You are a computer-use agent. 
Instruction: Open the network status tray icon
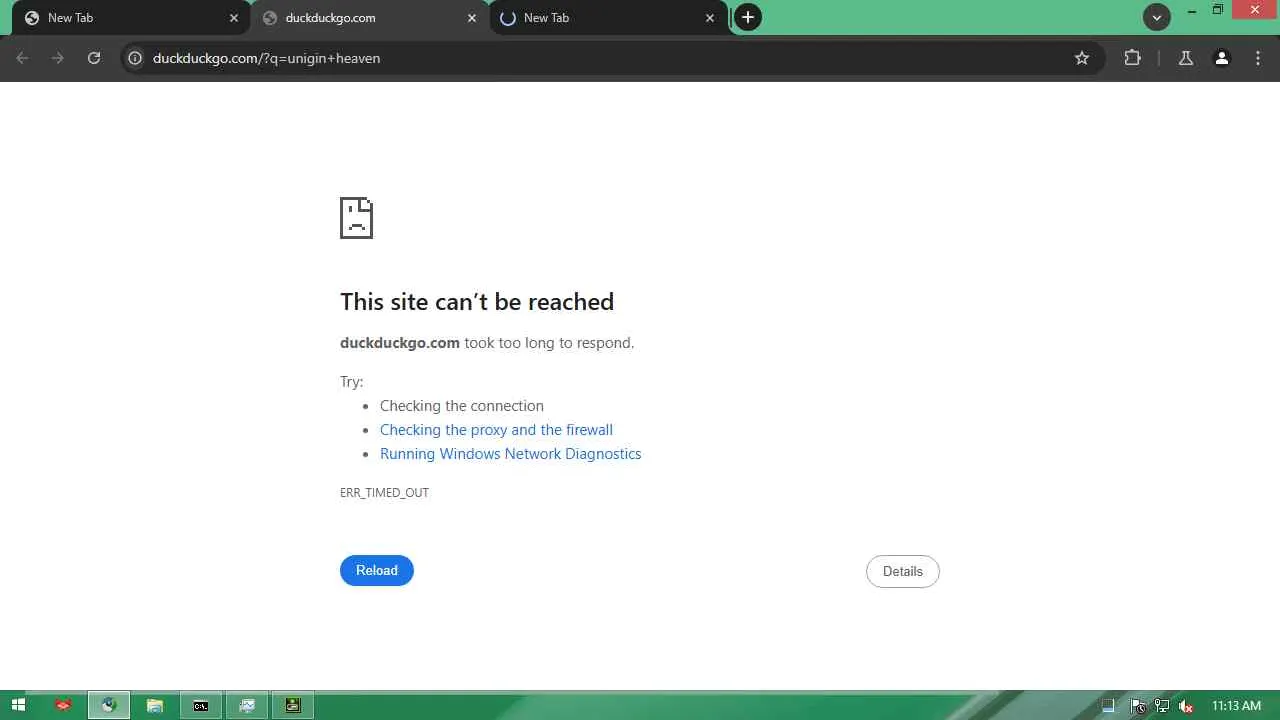(1162, 706)
